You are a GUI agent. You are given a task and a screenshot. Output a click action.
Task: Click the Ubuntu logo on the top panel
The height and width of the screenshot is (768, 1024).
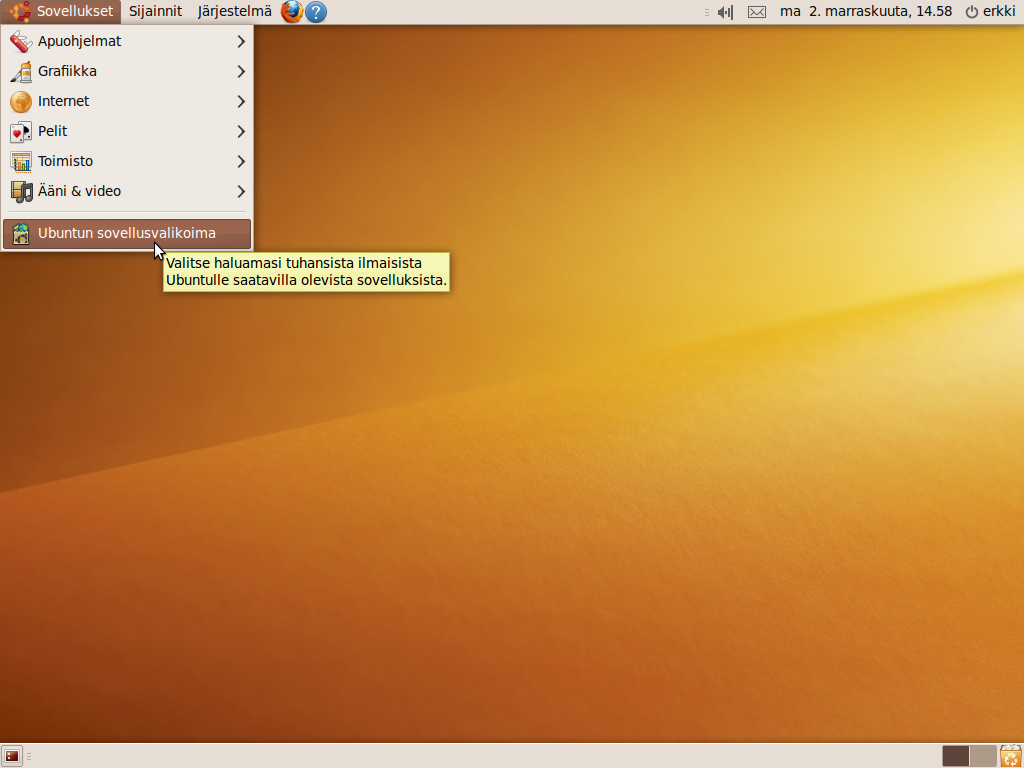click(20, 12)
